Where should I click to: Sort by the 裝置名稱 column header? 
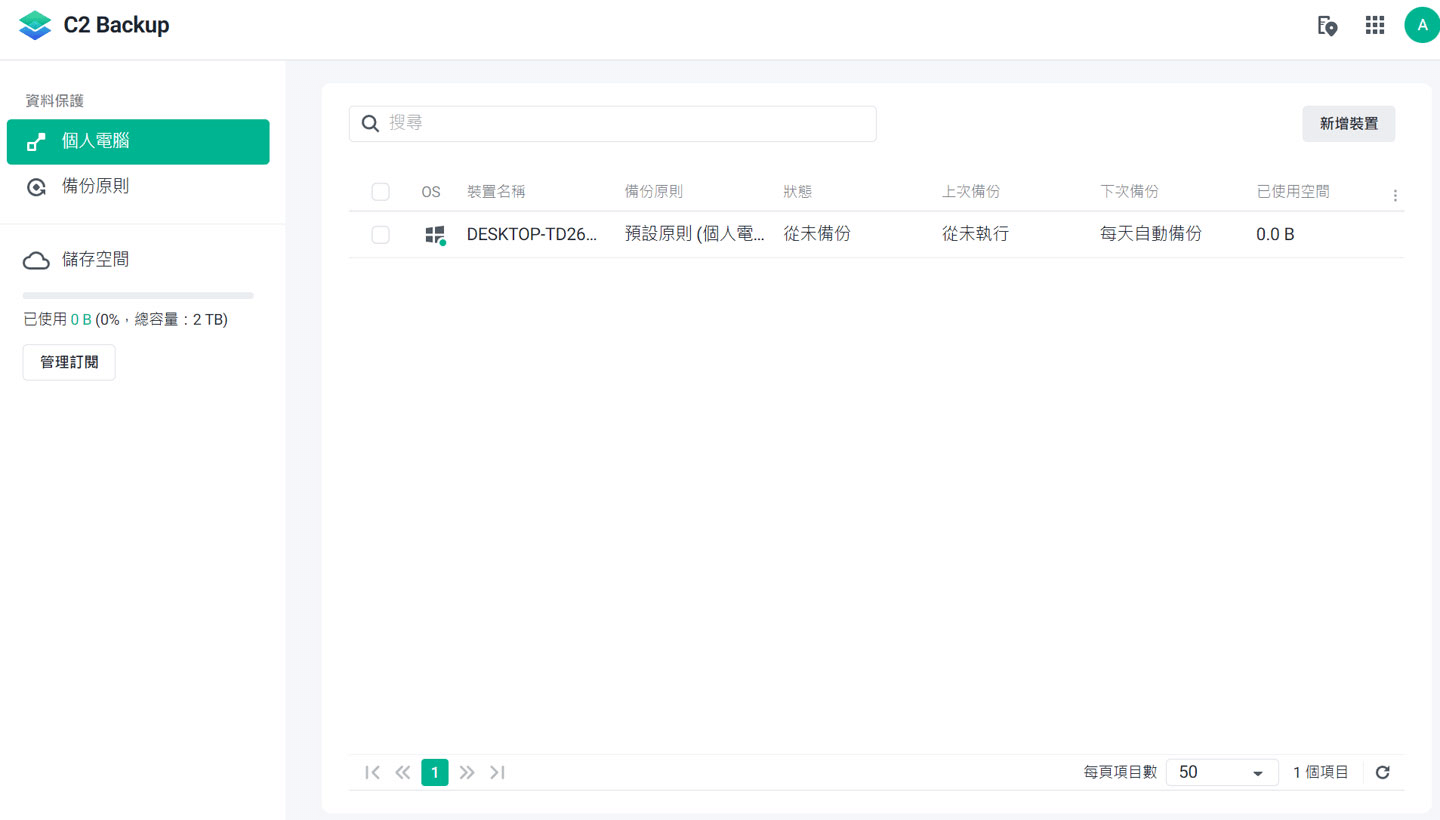click(496, 192)
